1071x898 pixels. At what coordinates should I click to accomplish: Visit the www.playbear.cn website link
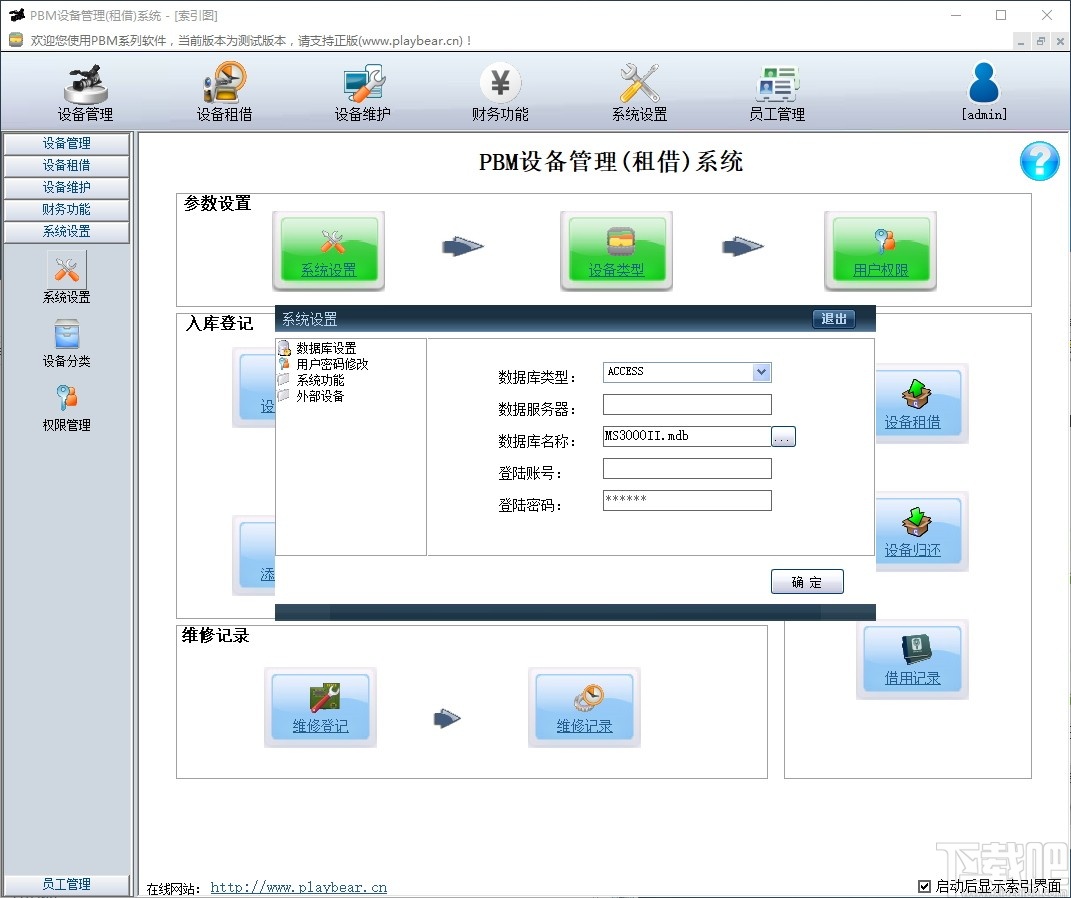click(x=298, y=886)
